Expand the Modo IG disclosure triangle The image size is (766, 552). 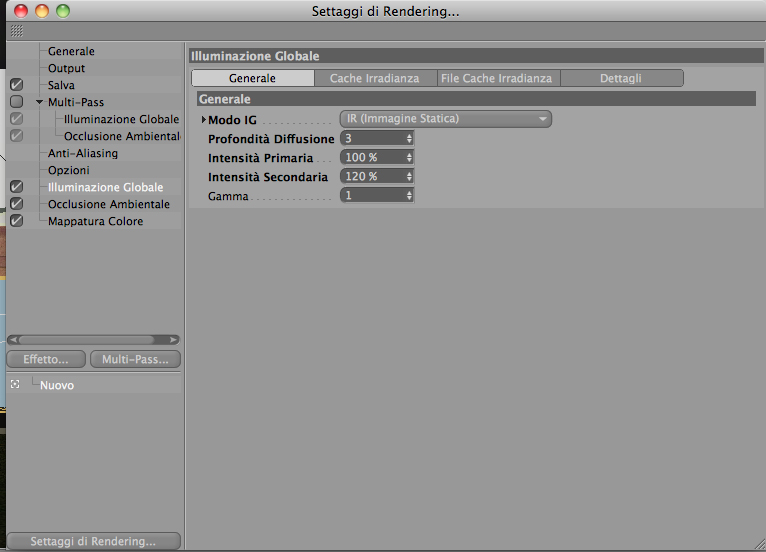tap(204, 119)
